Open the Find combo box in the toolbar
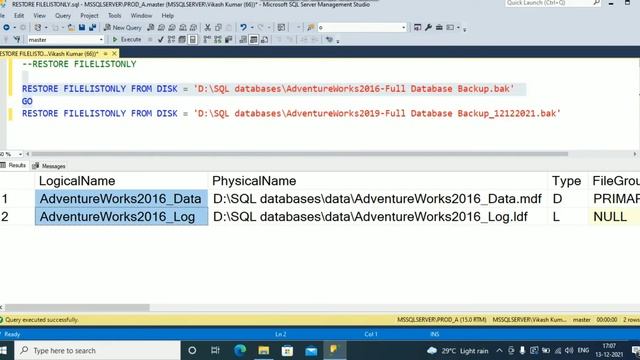Viewport: 640px width, 360px height. [362, 27]
